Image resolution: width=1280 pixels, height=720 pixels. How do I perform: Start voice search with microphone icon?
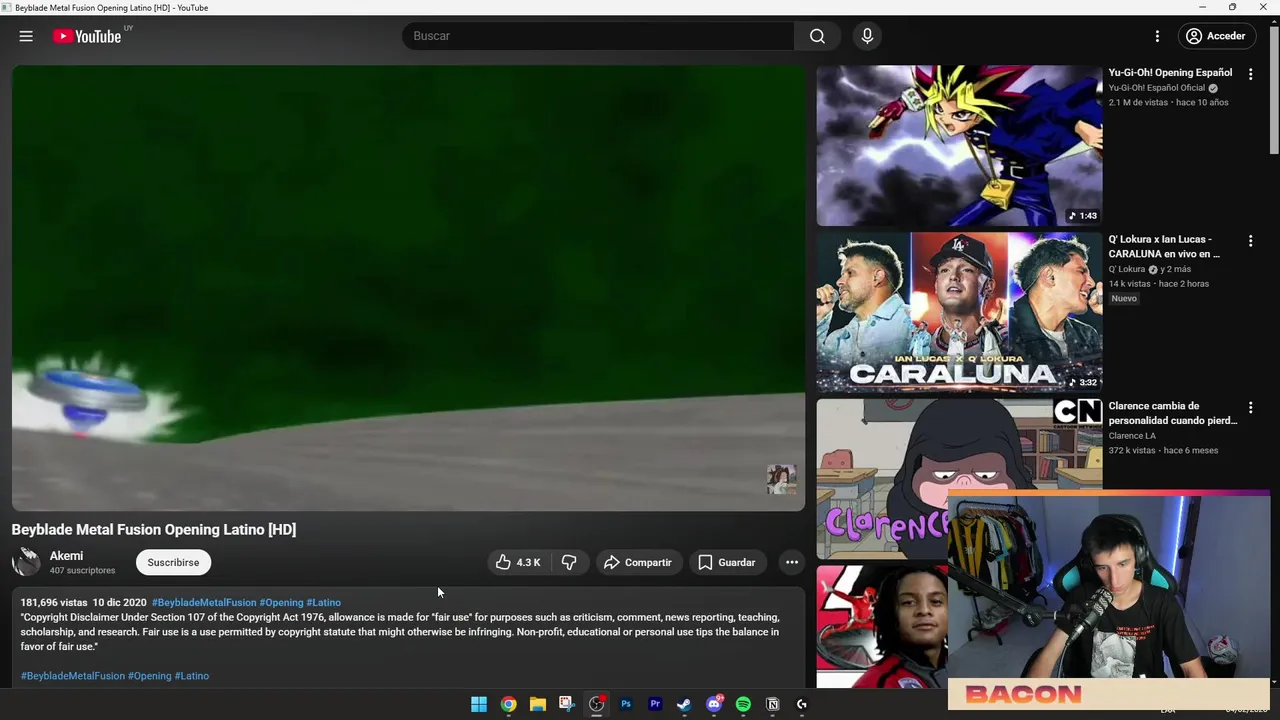coord(867,36)
